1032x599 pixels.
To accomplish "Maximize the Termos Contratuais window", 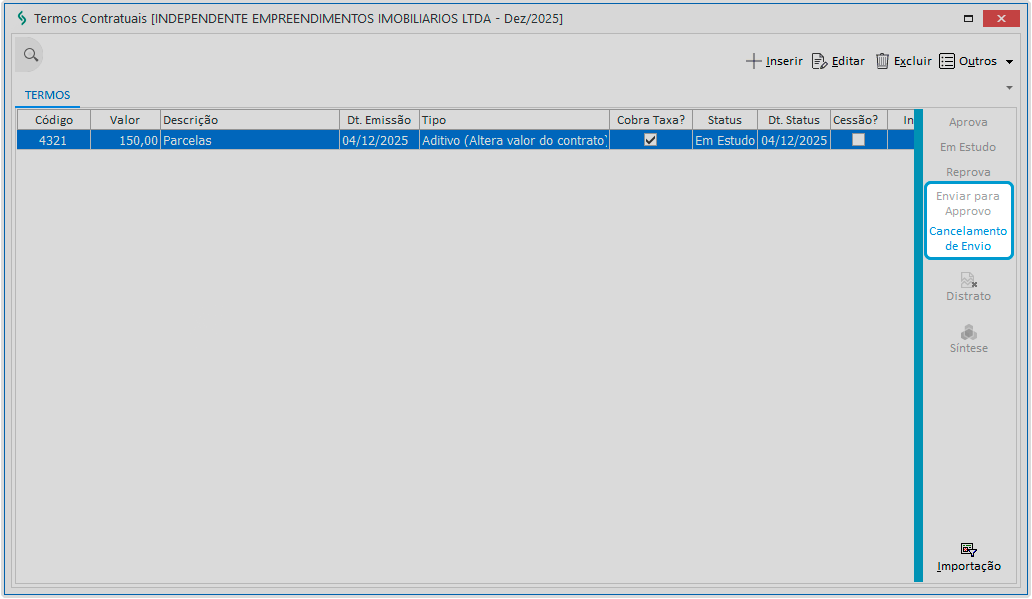I will click(968, 18).
